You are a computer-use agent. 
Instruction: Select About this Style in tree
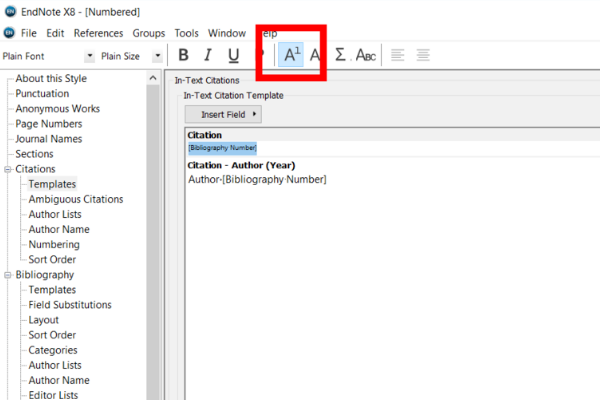51,78
